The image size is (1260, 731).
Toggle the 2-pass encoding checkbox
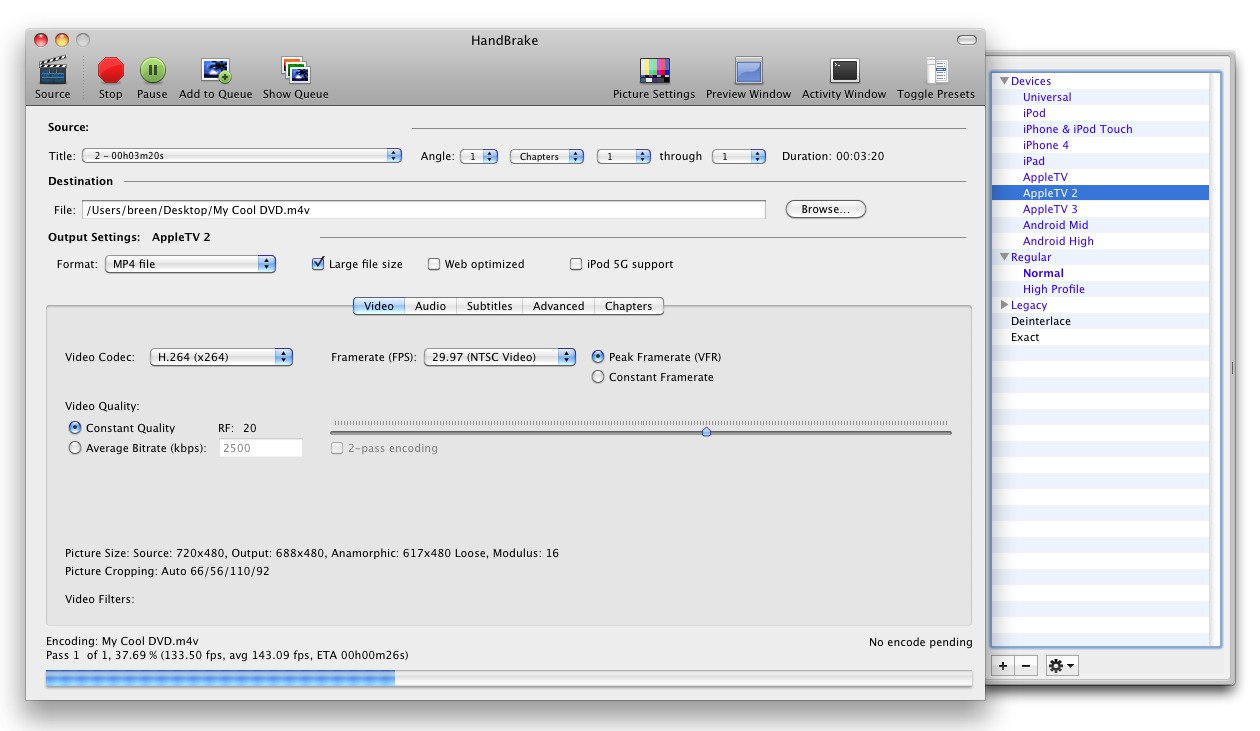[338, 448]
